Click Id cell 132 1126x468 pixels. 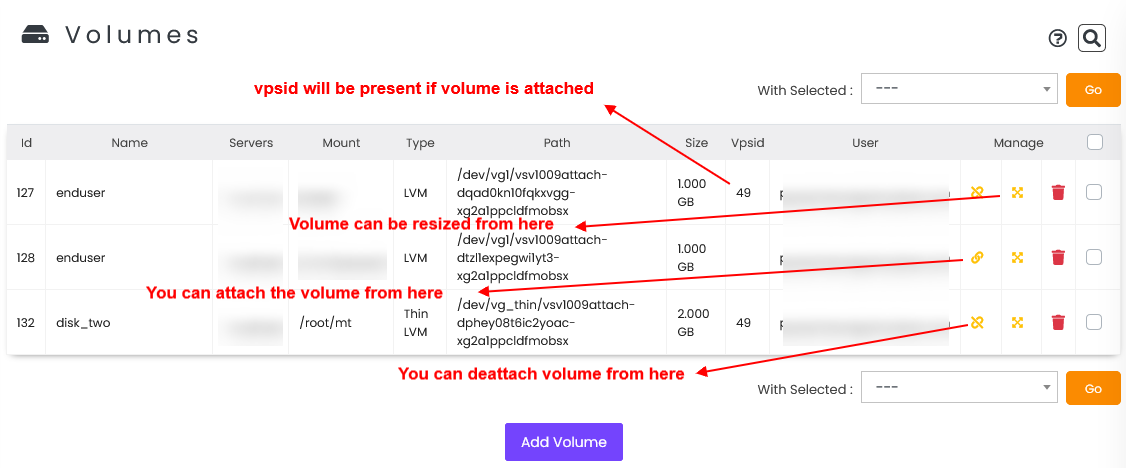click(26, 323)
